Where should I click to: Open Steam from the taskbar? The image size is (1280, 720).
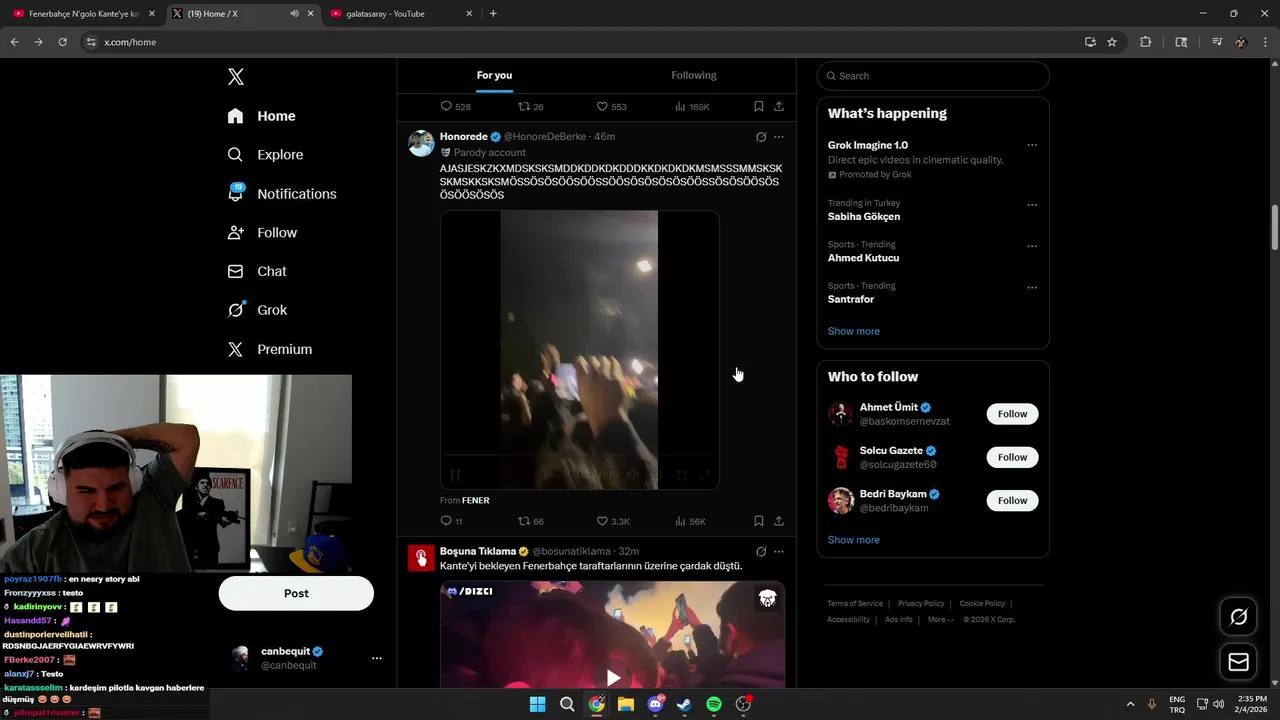click(x=684, y=704)
